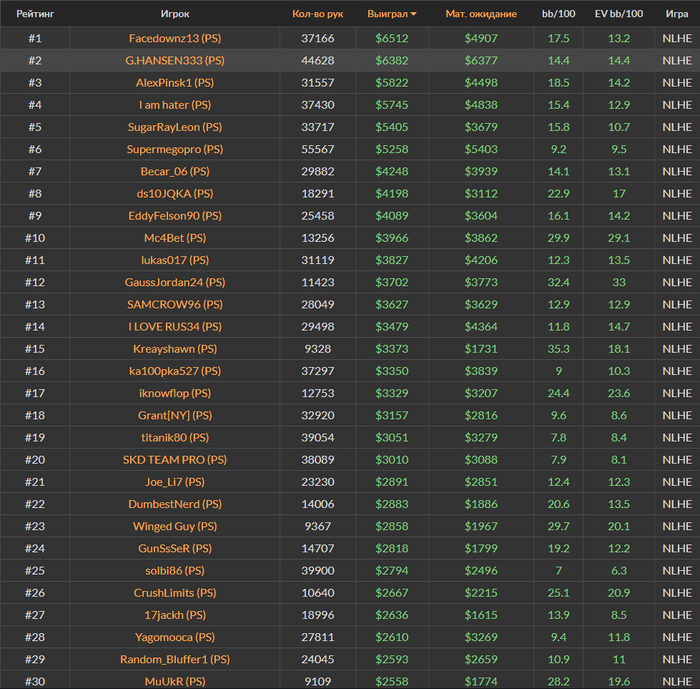Open player Facedownz13 (PS) profile

point(175,38)
